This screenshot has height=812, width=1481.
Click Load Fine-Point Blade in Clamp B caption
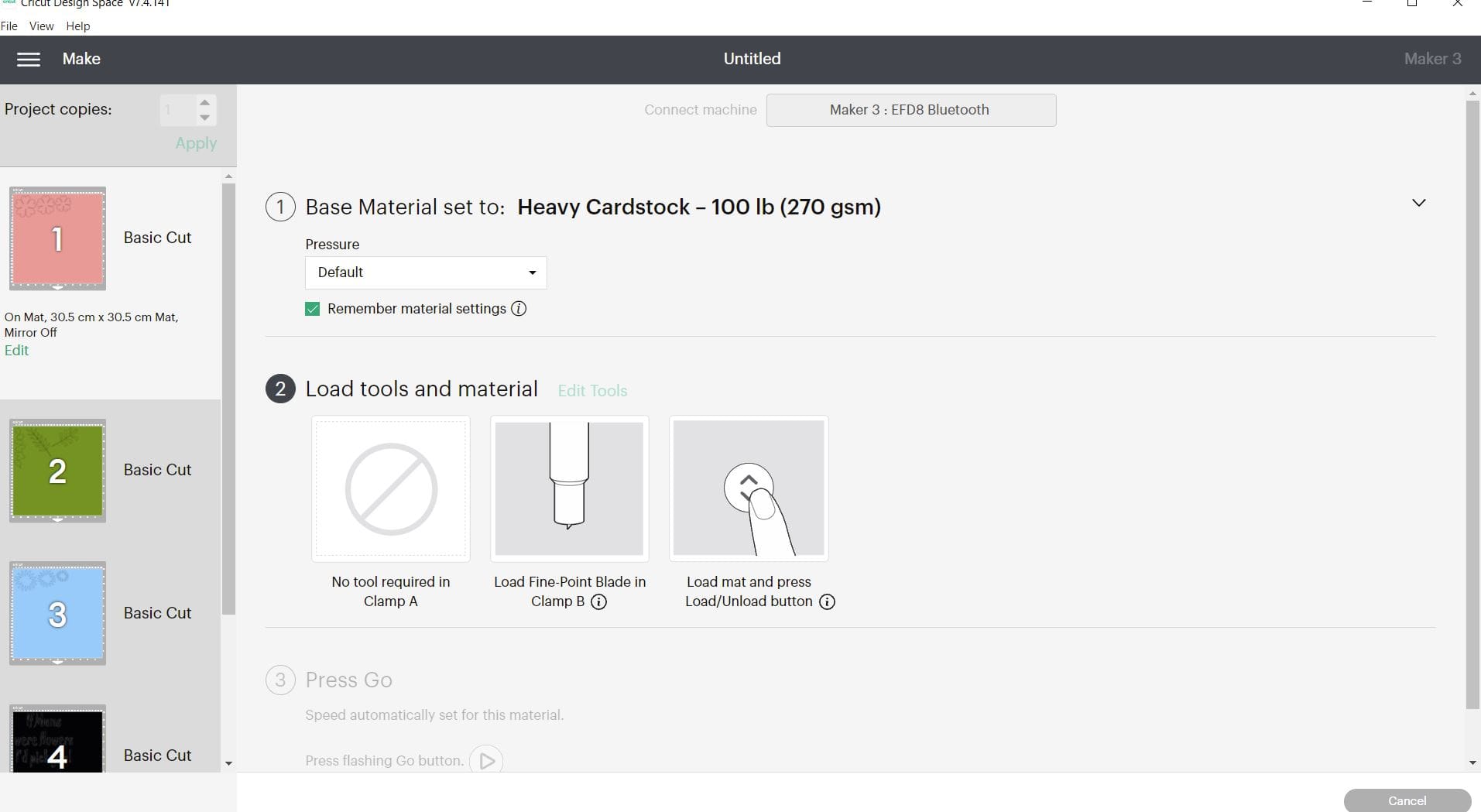click(570, 591)
